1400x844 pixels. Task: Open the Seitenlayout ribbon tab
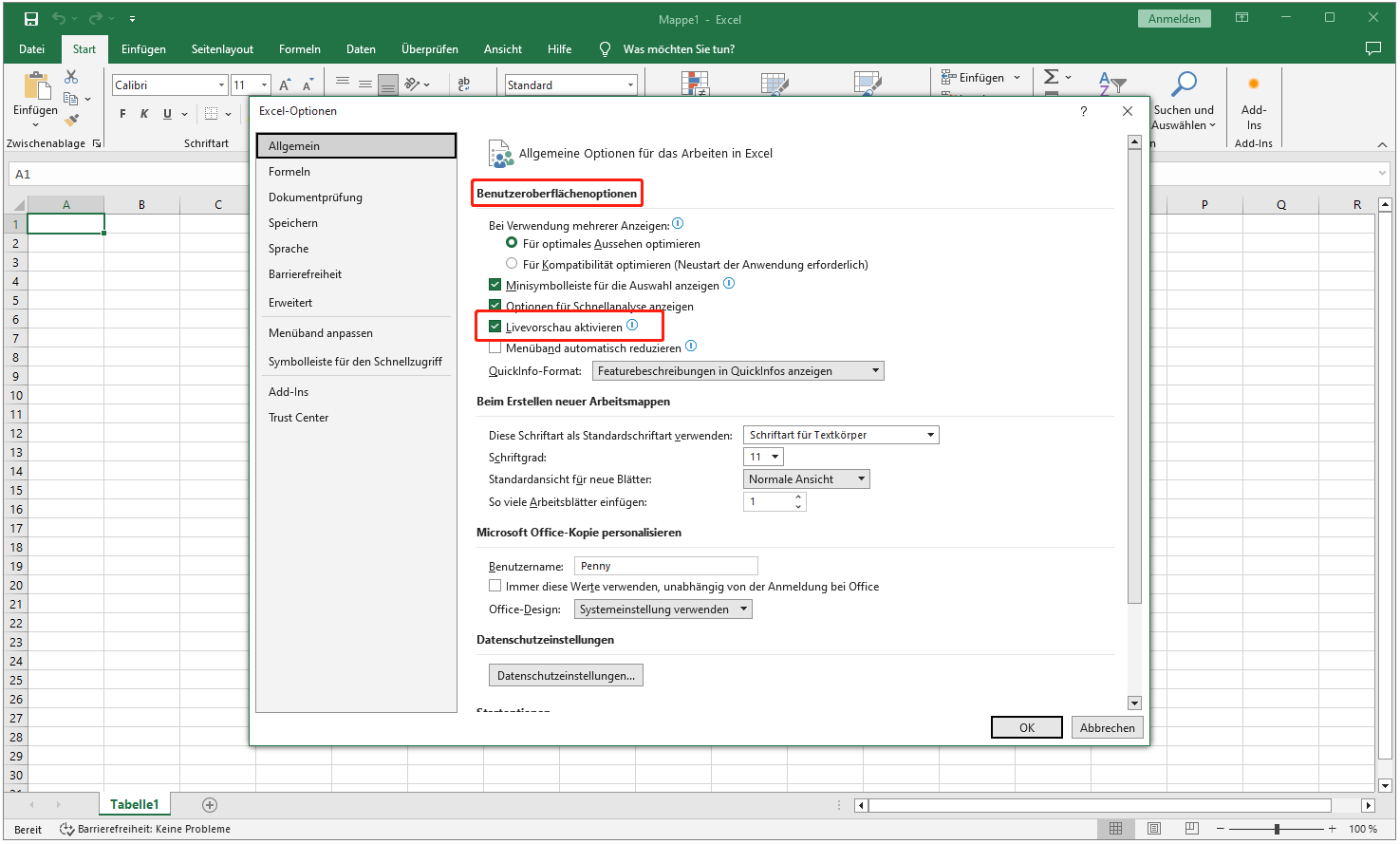(x=222, y=49)
